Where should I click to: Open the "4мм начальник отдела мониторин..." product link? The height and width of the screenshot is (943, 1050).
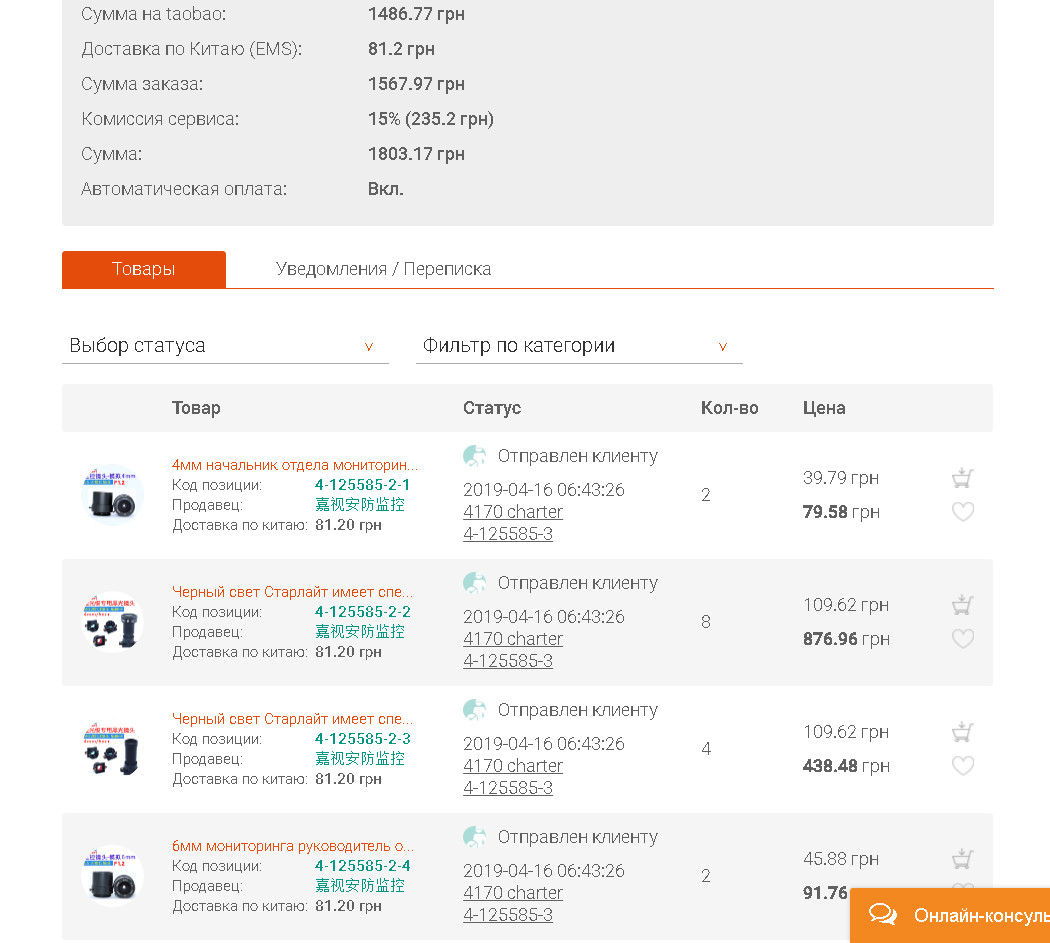(295, 464)
